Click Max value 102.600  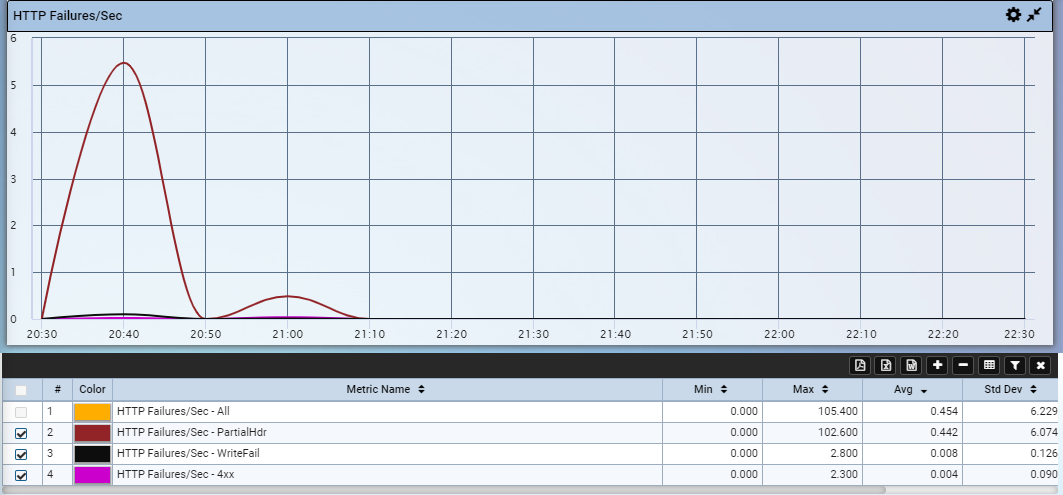pyautogui.click(x=839, y=432)
